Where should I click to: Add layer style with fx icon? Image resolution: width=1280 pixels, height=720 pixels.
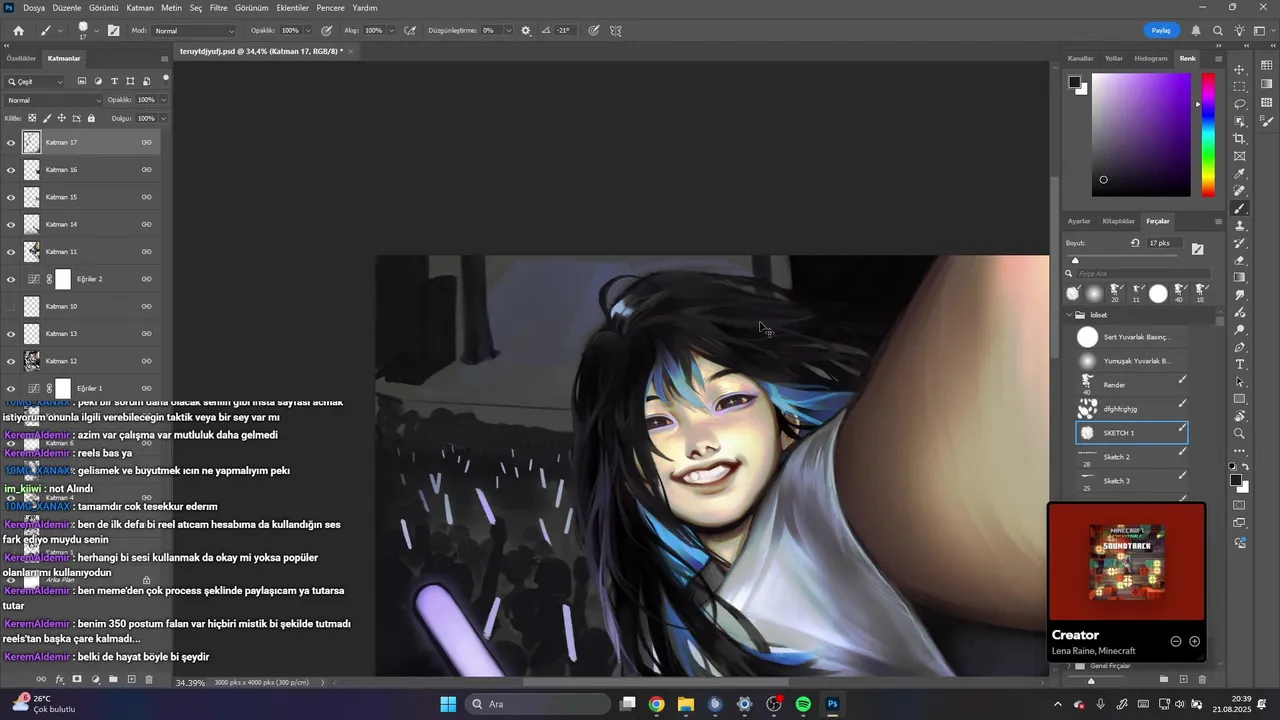point(59,680)
